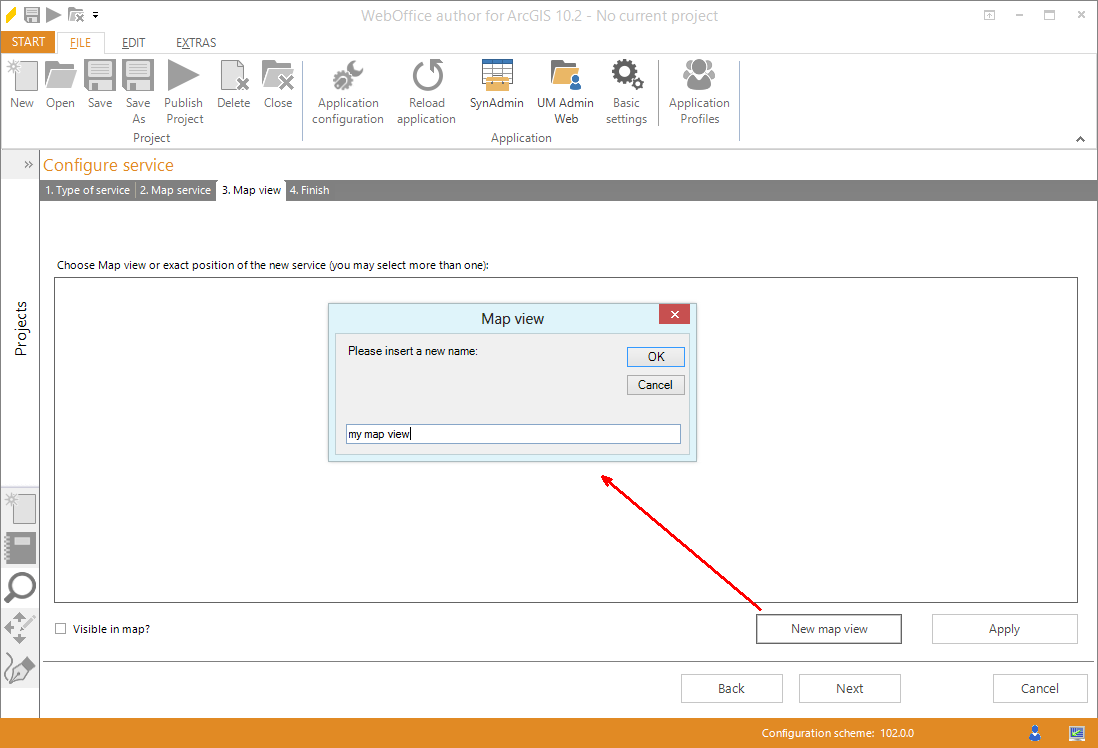Viewport: 1098px width, 748px height.
Task: Click Save in the quick access toolbar
Action: [x=31, y=14]
